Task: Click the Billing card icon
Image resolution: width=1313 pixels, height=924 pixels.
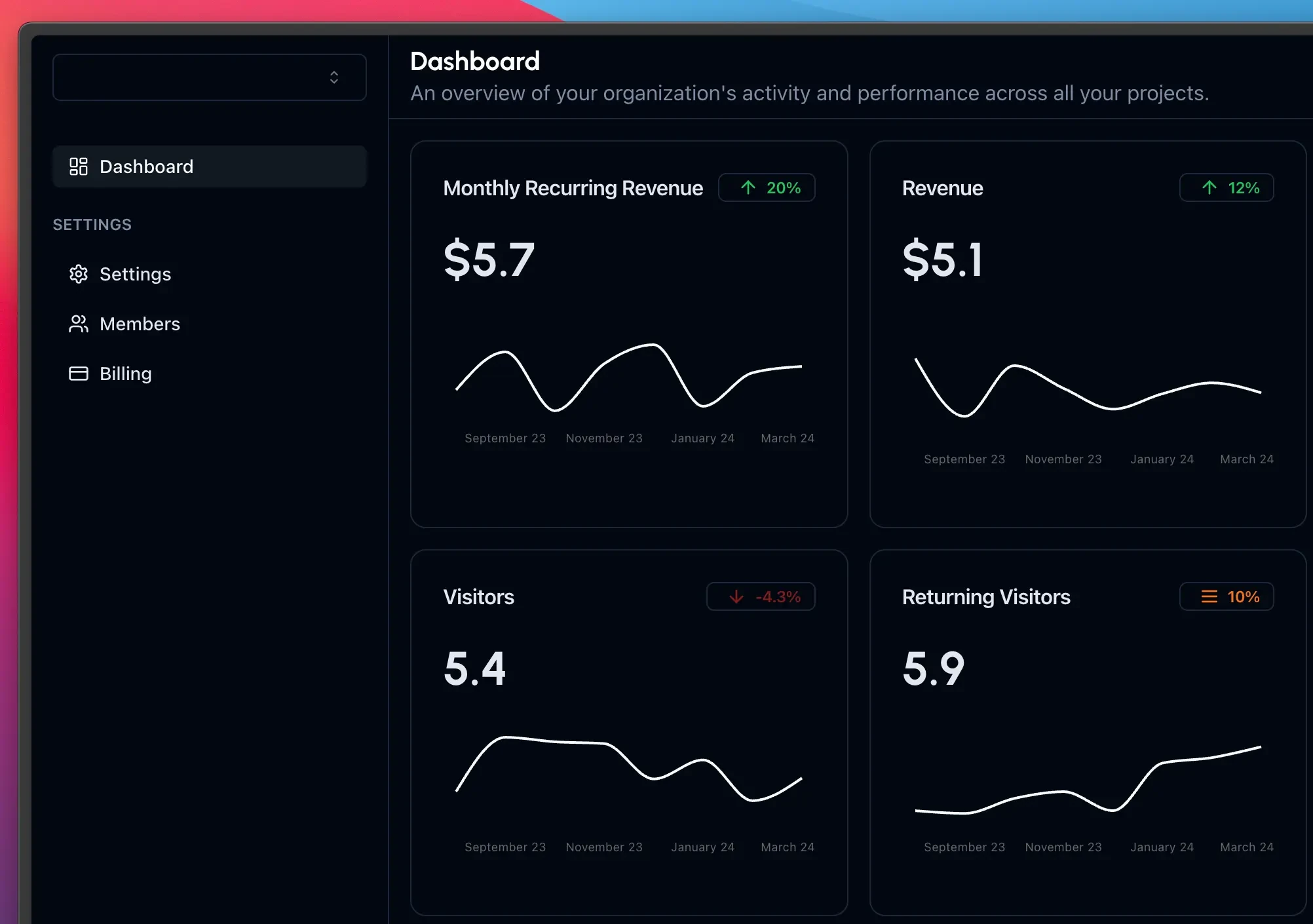Action: click(78, 373)
